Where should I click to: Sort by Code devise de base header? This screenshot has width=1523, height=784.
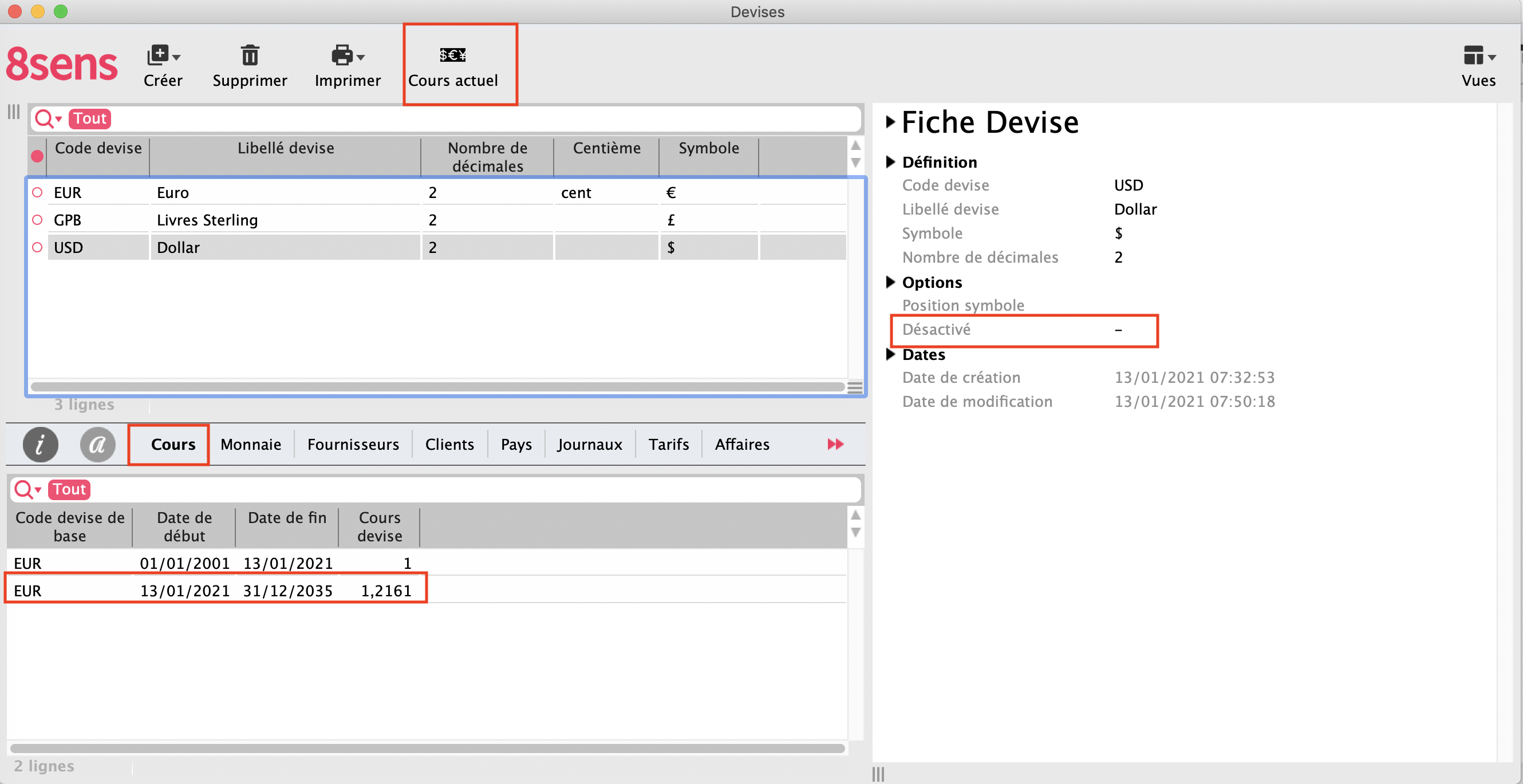[x=70, y=526]
